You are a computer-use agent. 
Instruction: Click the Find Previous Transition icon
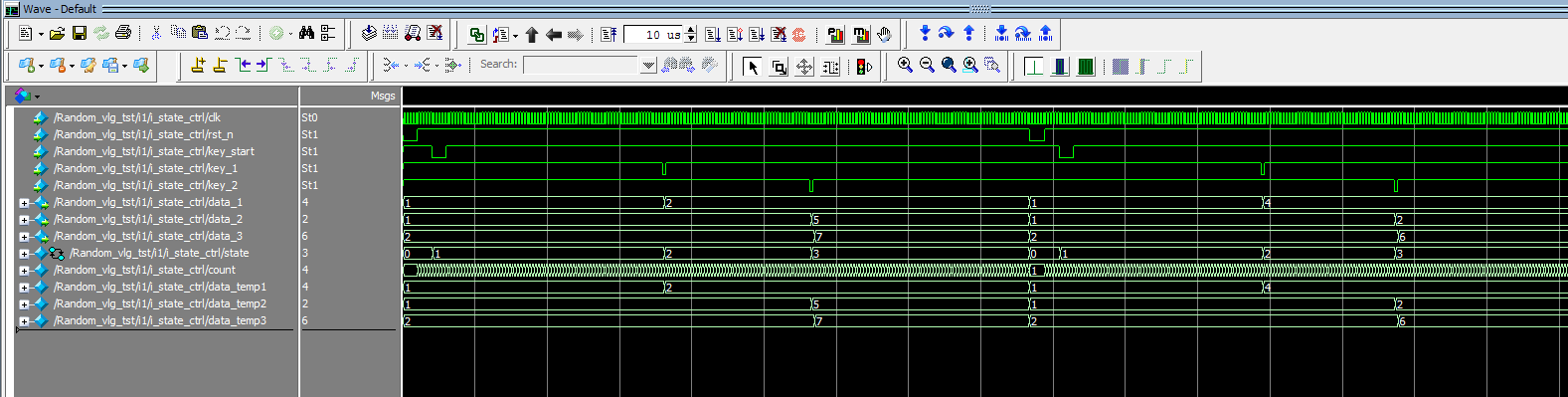243,66
